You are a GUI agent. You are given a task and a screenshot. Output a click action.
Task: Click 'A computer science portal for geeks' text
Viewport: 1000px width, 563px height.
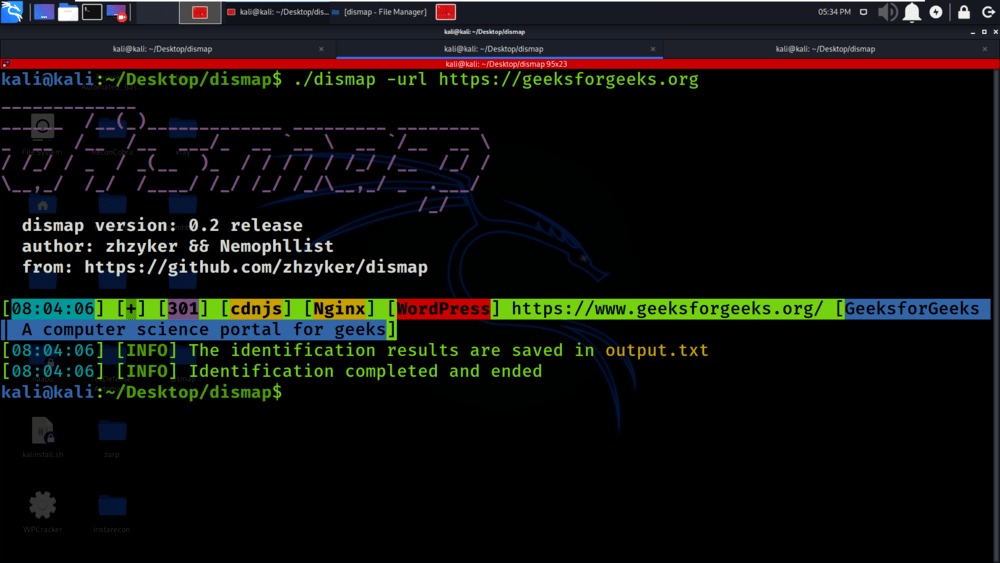(x=203, y=330)
